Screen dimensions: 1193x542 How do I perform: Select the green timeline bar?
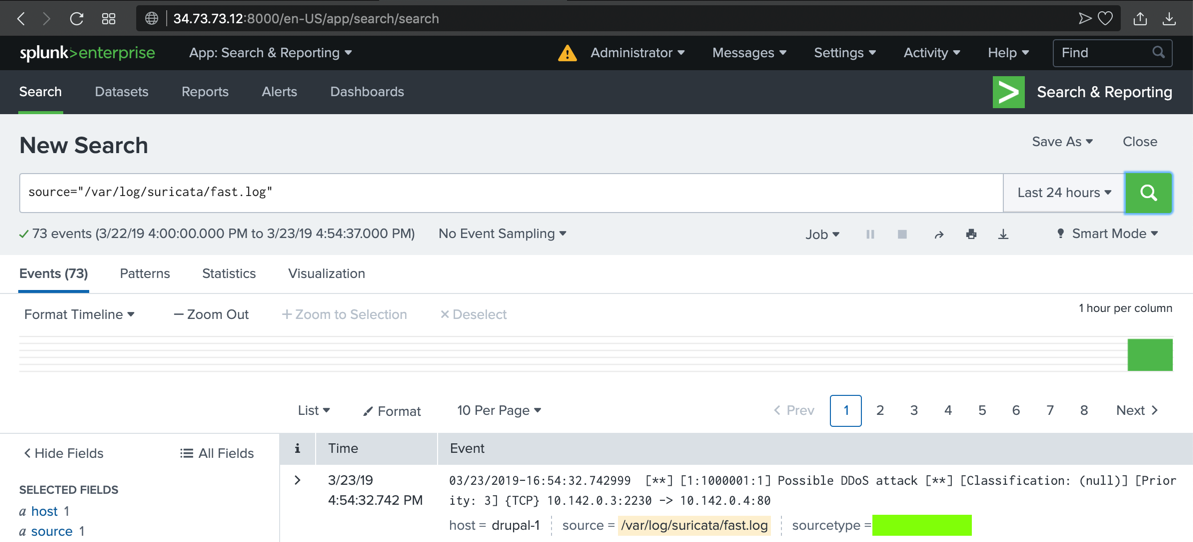coord(1150,355)
